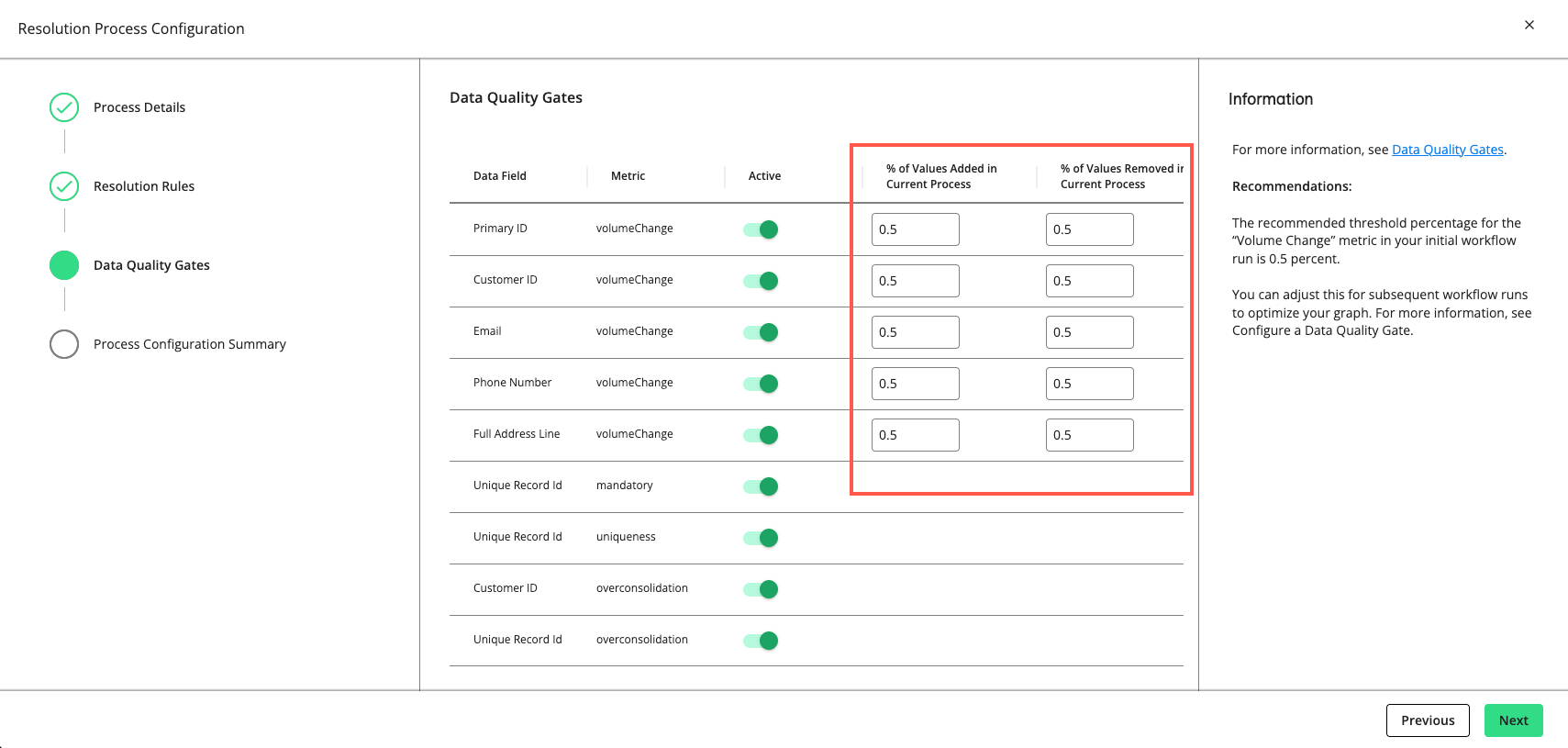
Task: Toggle Unique Record Id mandatory switch
Action: click(x=762, y=486)
